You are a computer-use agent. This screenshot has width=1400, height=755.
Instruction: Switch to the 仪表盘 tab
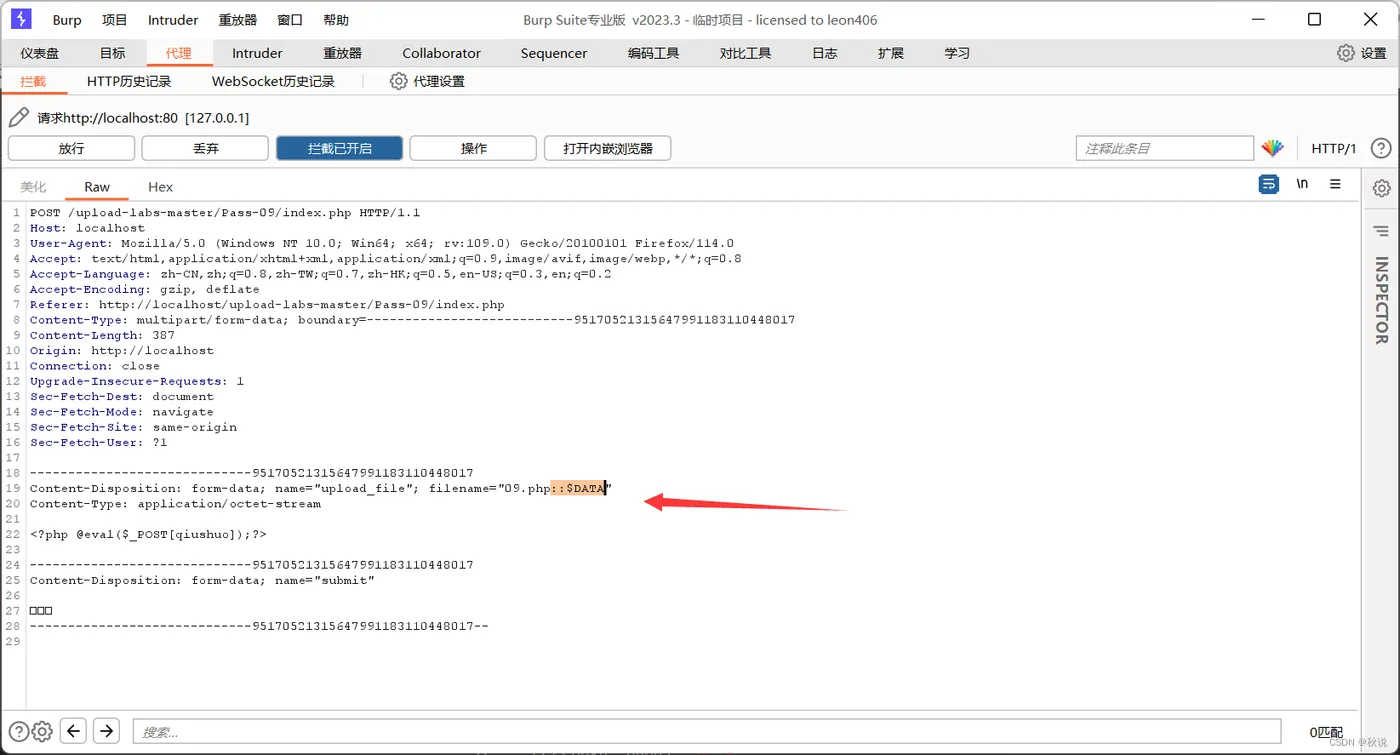(40, 53)
